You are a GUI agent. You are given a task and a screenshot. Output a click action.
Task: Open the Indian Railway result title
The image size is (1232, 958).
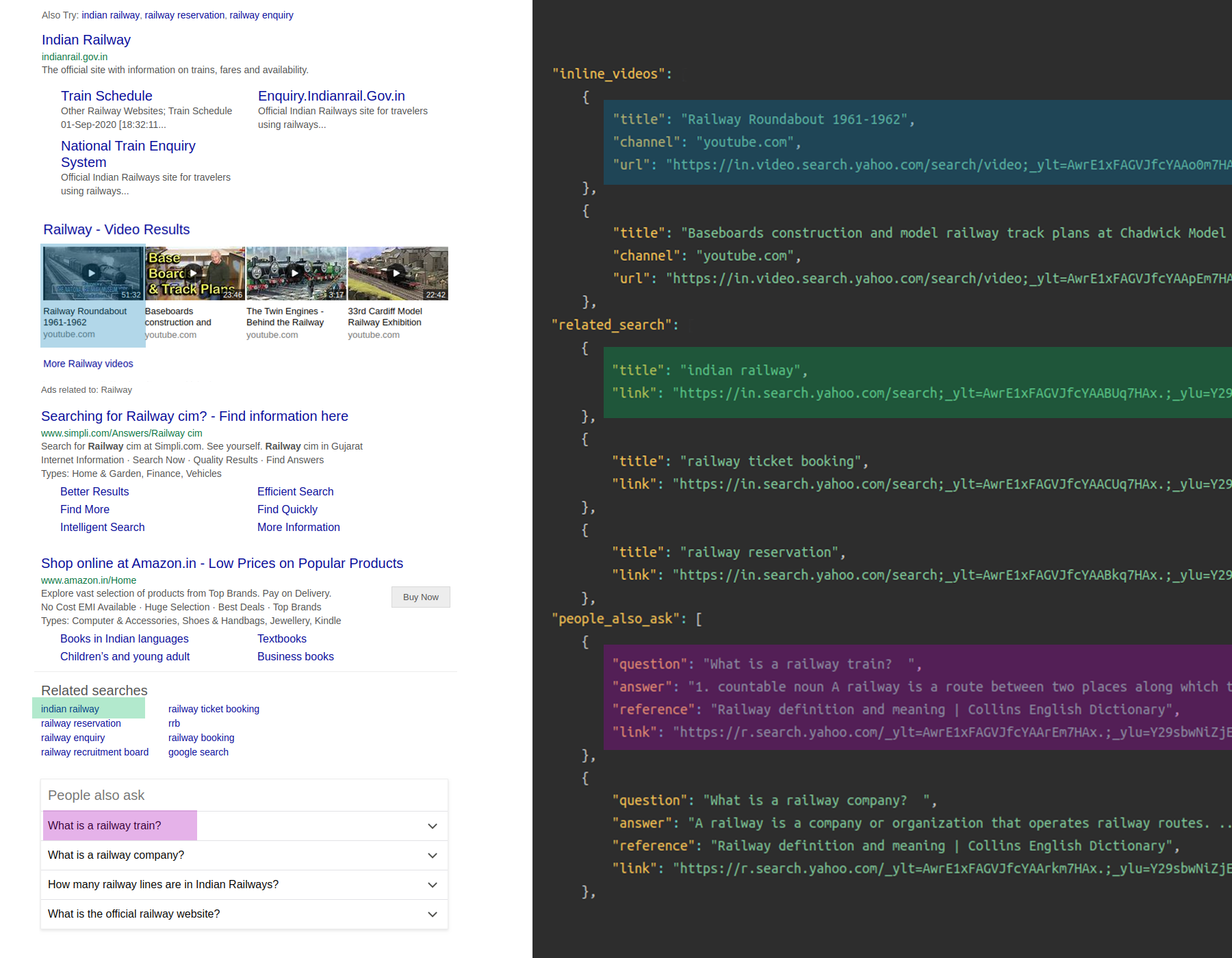tap(86, 40)
